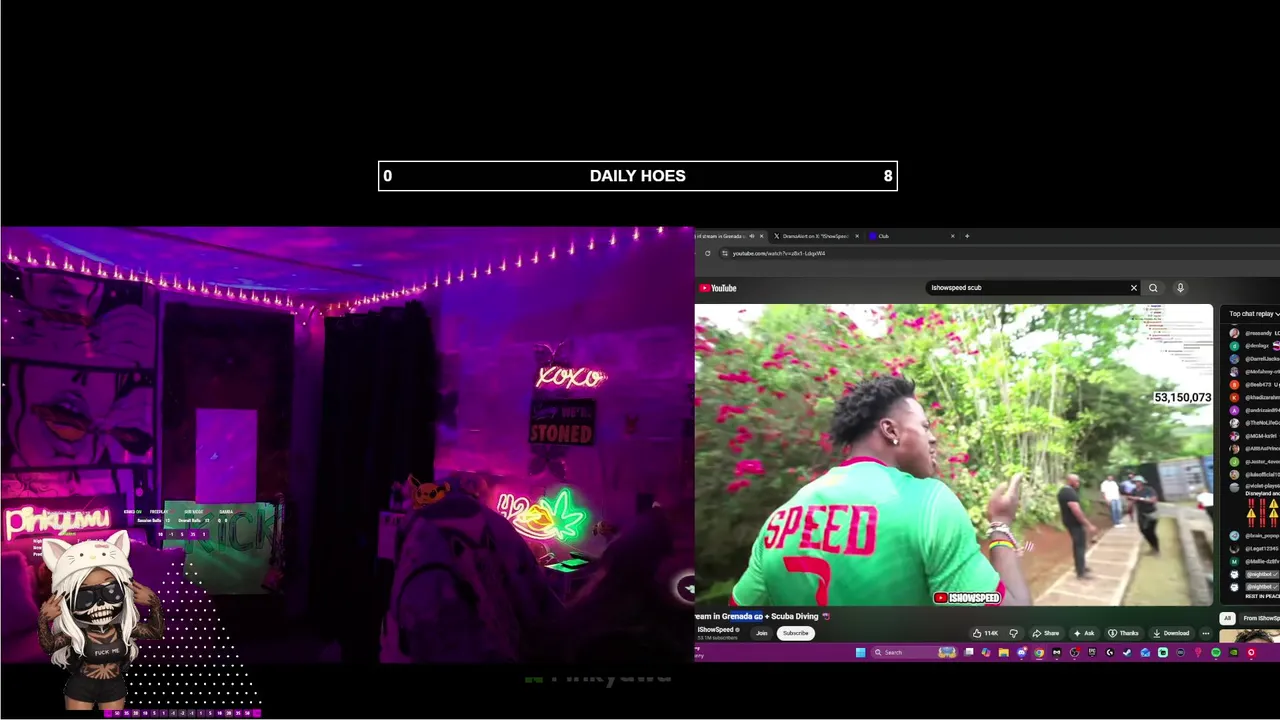
Task: Click the 53,150,073 counter in video
Action: tap(1182, 398)
